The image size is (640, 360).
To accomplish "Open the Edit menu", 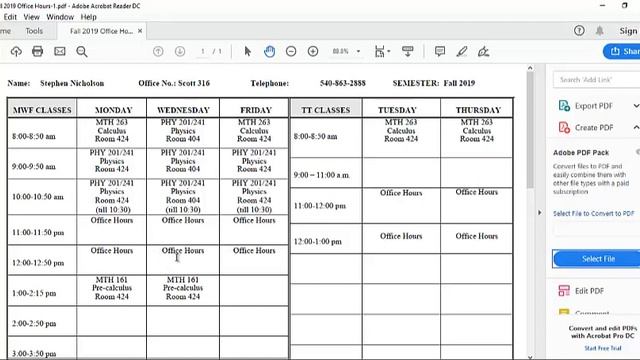I will click(10, 17).
